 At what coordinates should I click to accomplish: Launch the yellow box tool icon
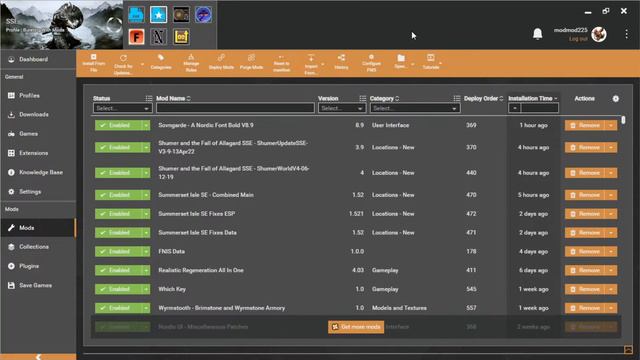pos(181,37)
